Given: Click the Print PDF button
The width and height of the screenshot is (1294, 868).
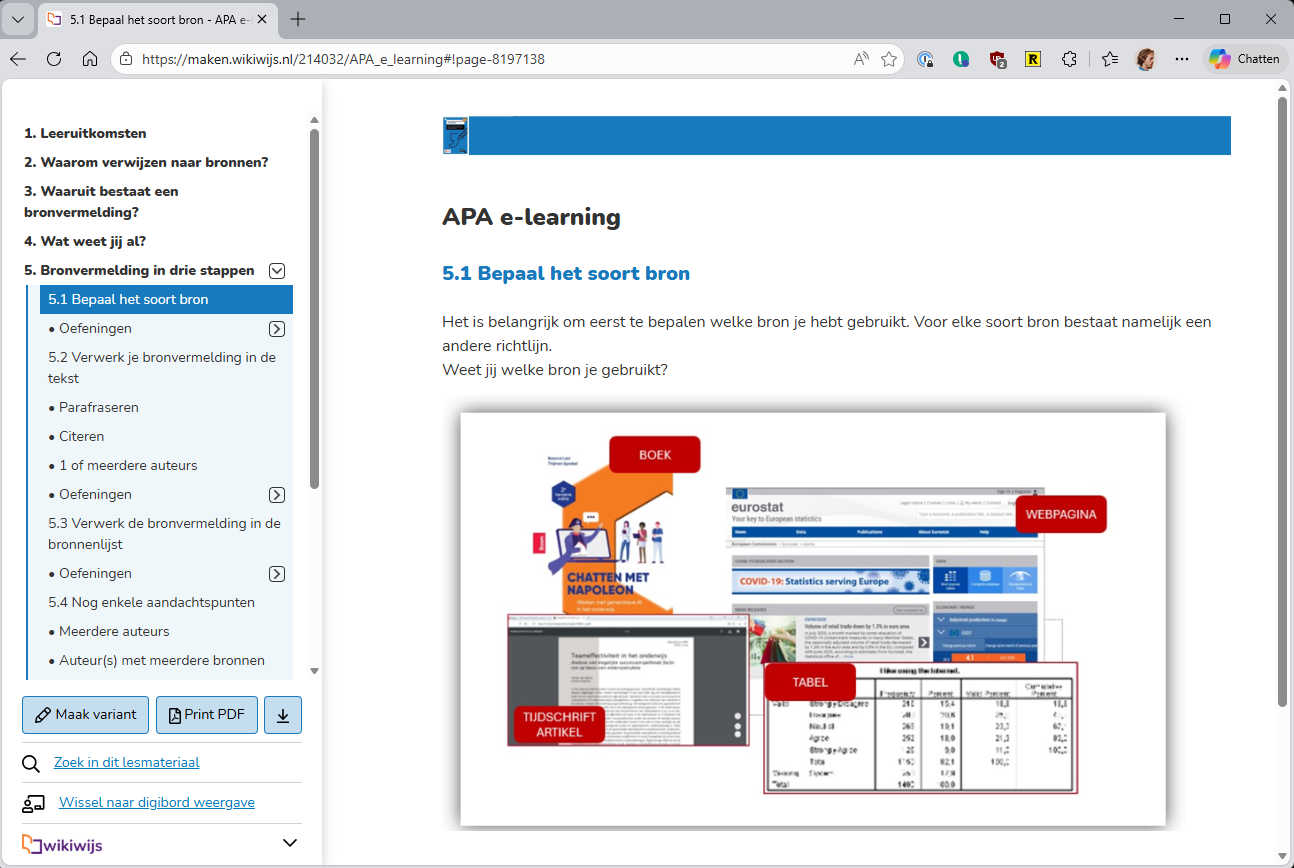Looking at the screenshot, I should (206, 715).
